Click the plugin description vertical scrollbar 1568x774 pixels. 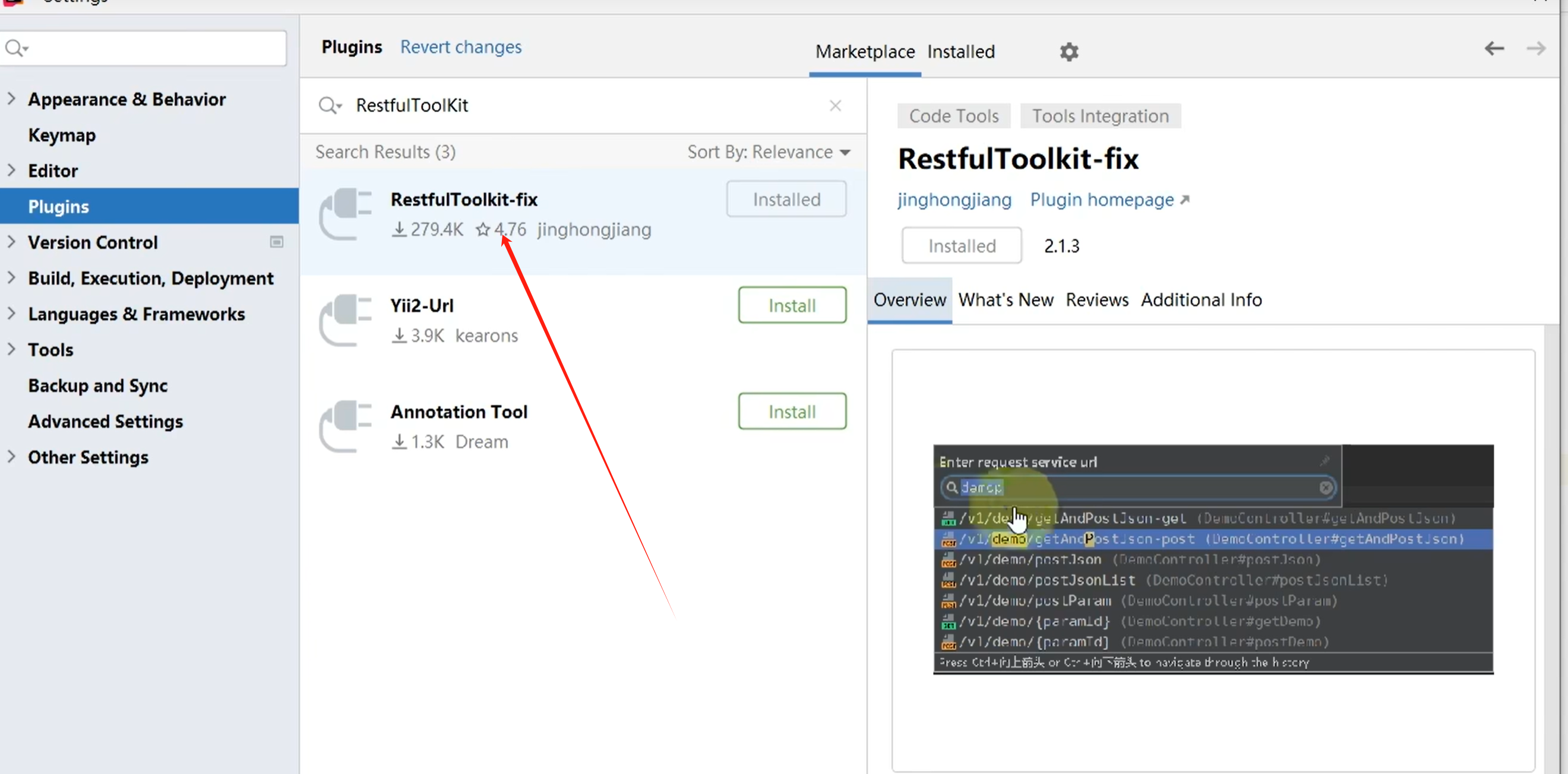1551,548
